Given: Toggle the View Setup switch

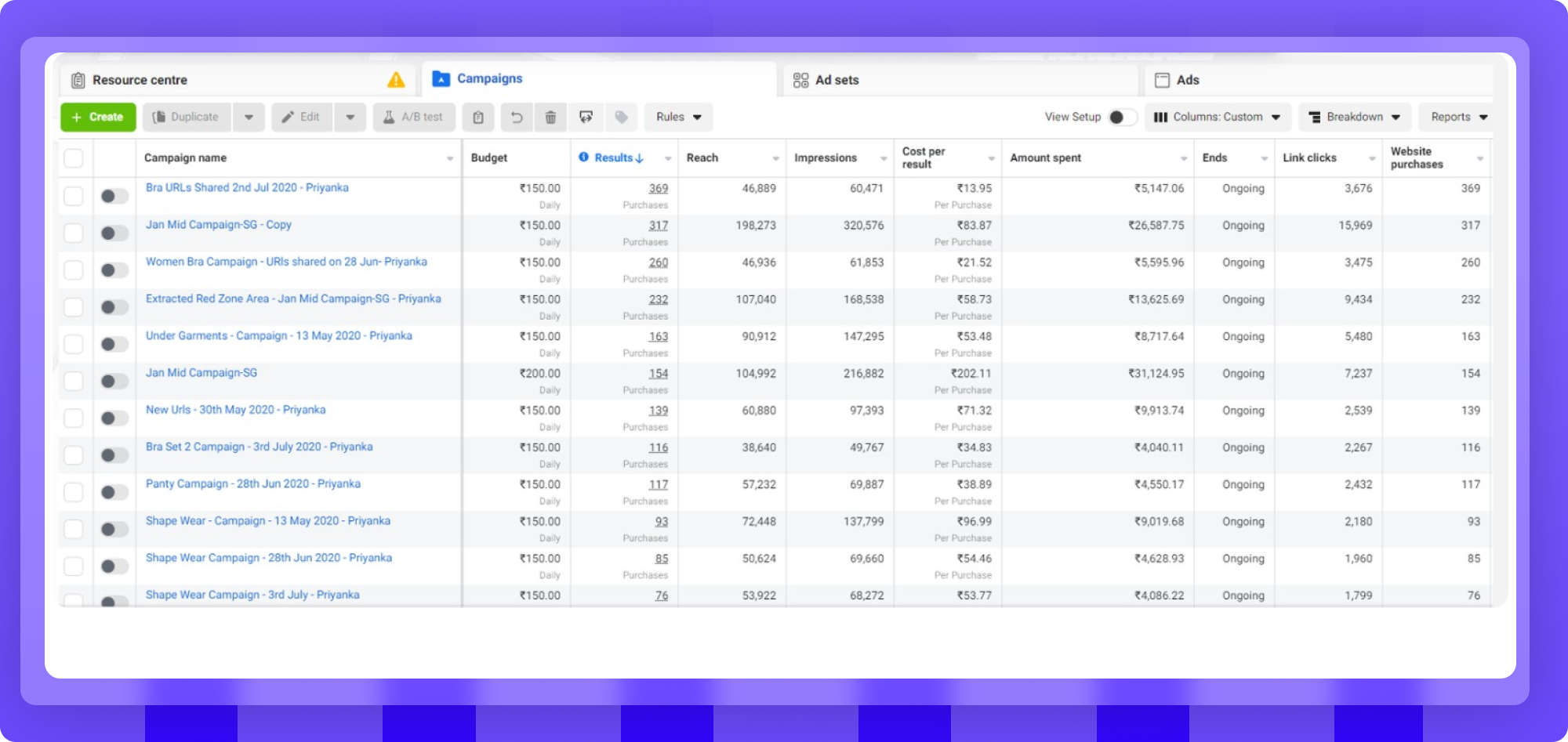Looking at the screenshot, I should [x=1122, y=118].
